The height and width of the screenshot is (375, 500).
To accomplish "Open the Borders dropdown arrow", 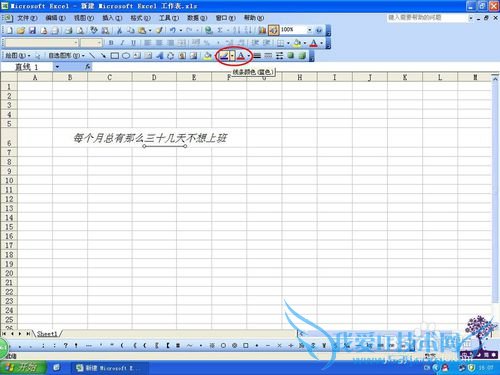I will (x=288, y=43).
